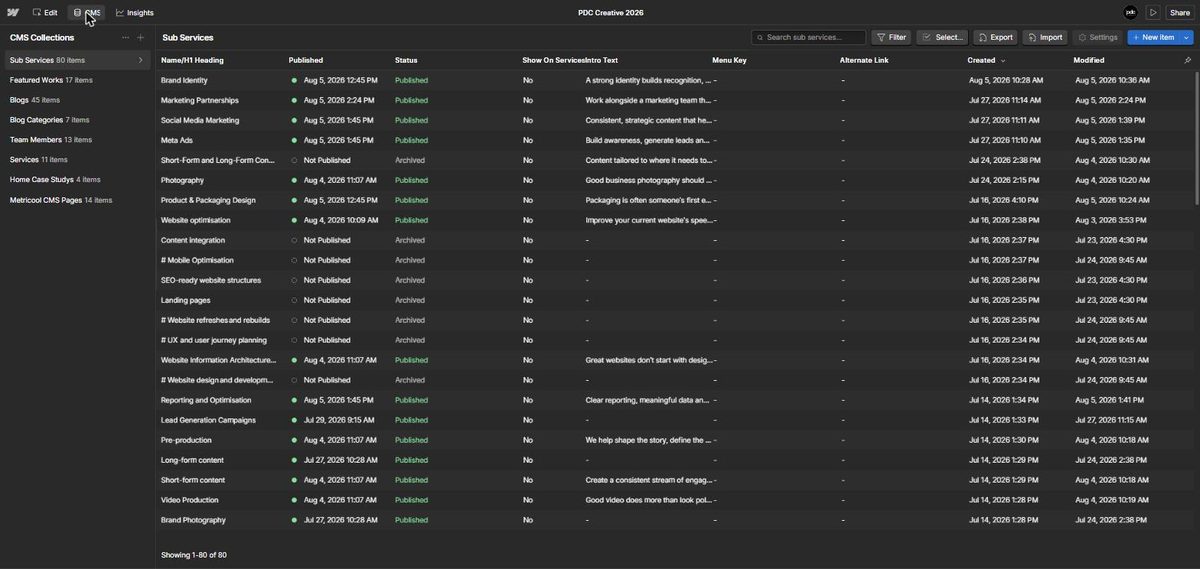Image resolution: width=1200 pixels, height=569 pixels.
Task: Click unpublished circle of # Mobile Optimisation
Action: tap(294, 260)
